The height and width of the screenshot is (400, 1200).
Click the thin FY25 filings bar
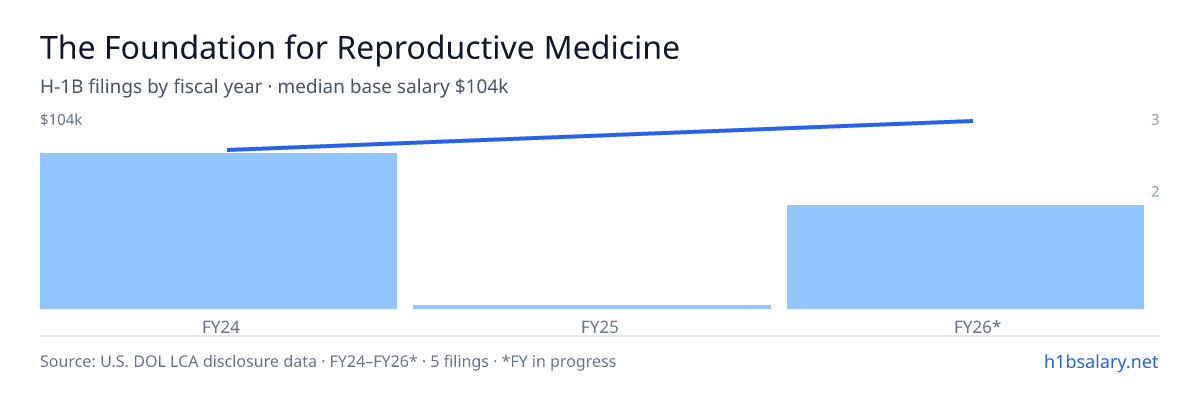592,307
